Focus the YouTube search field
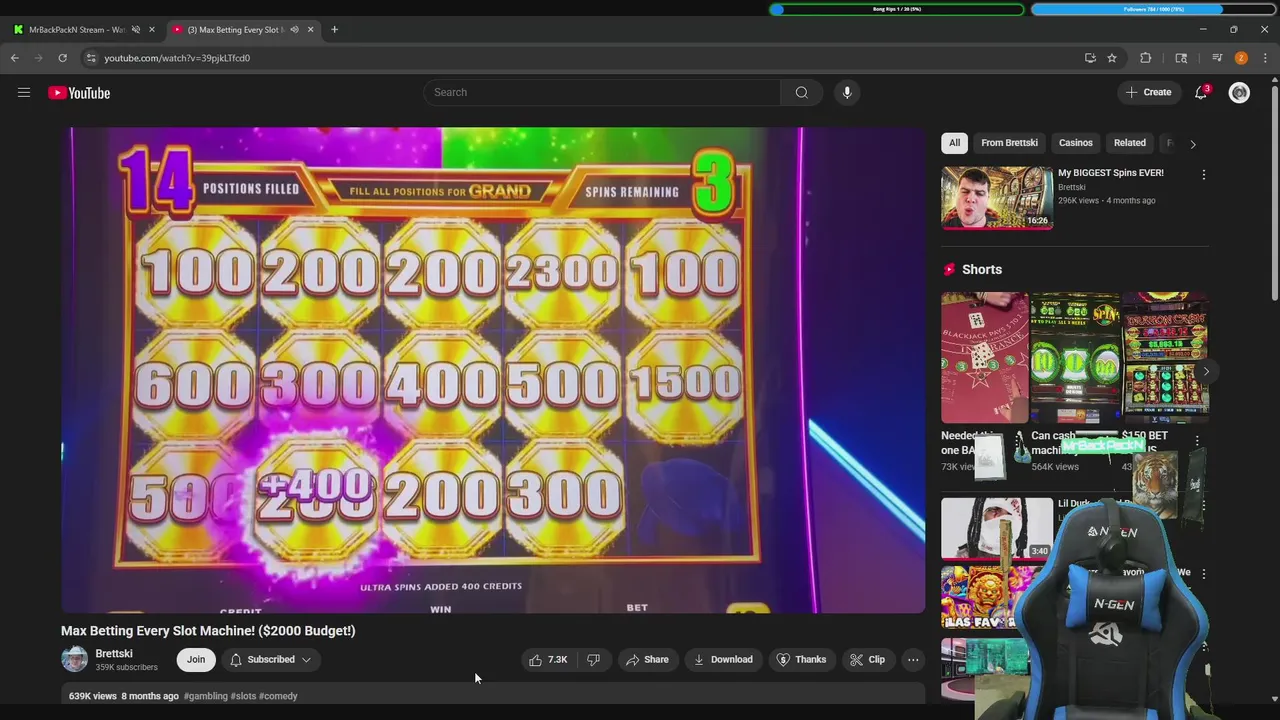Screen dimensions: 1280x720 coord(602,92)
